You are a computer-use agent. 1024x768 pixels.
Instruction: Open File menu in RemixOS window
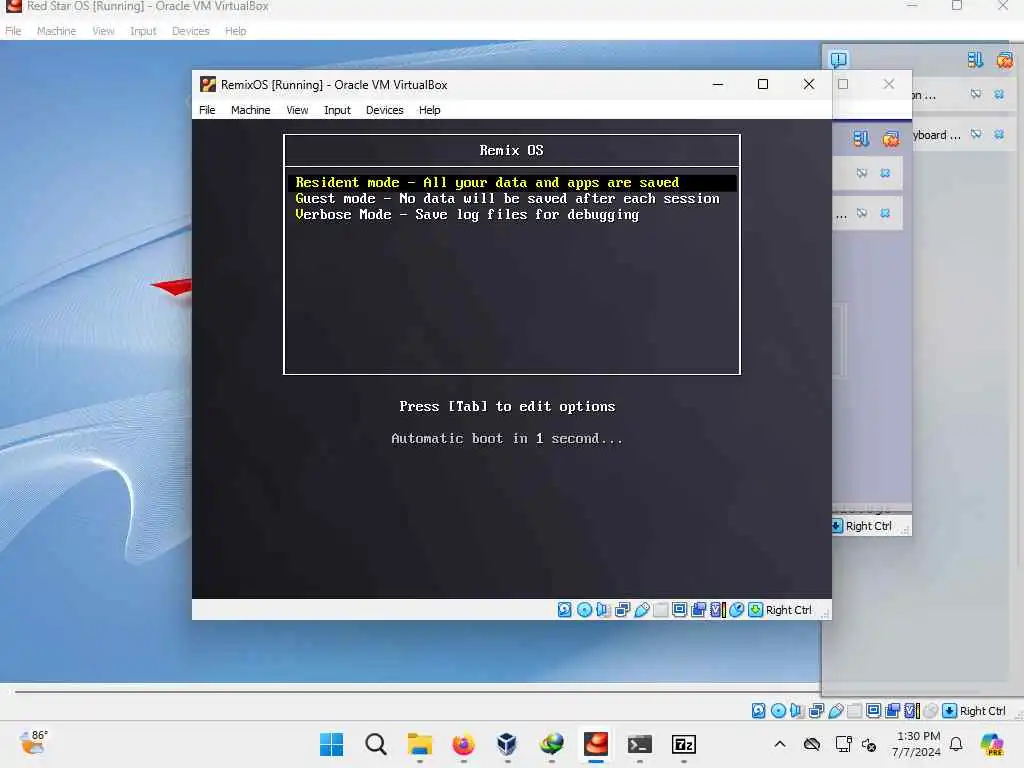pos(207,110)
